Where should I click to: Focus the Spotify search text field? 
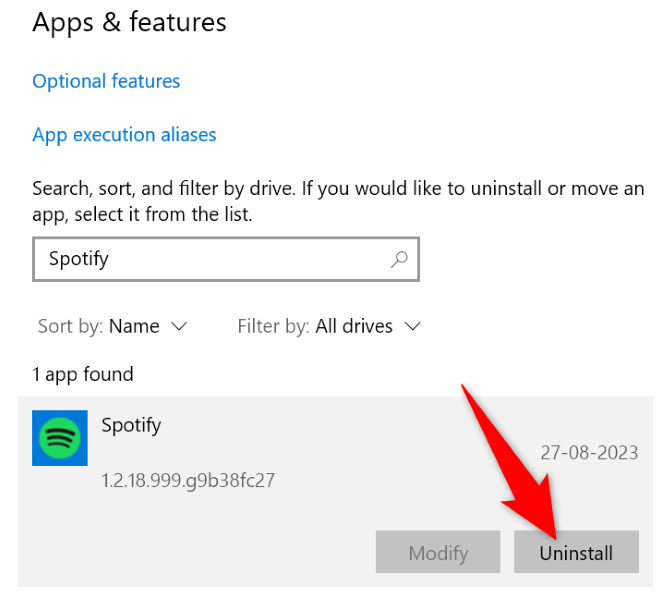click(210, 259)
